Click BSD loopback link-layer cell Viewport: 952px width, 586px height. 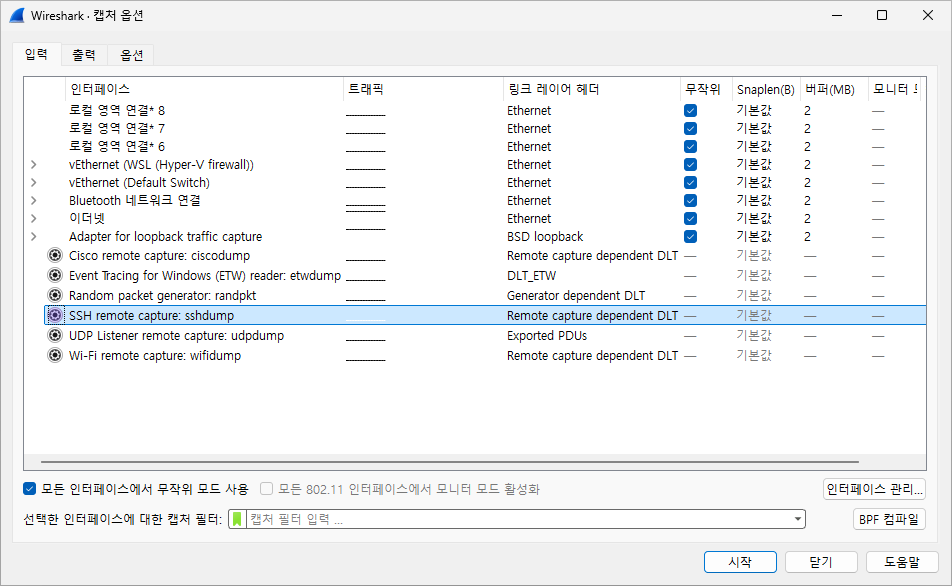(x=545, y=237)
